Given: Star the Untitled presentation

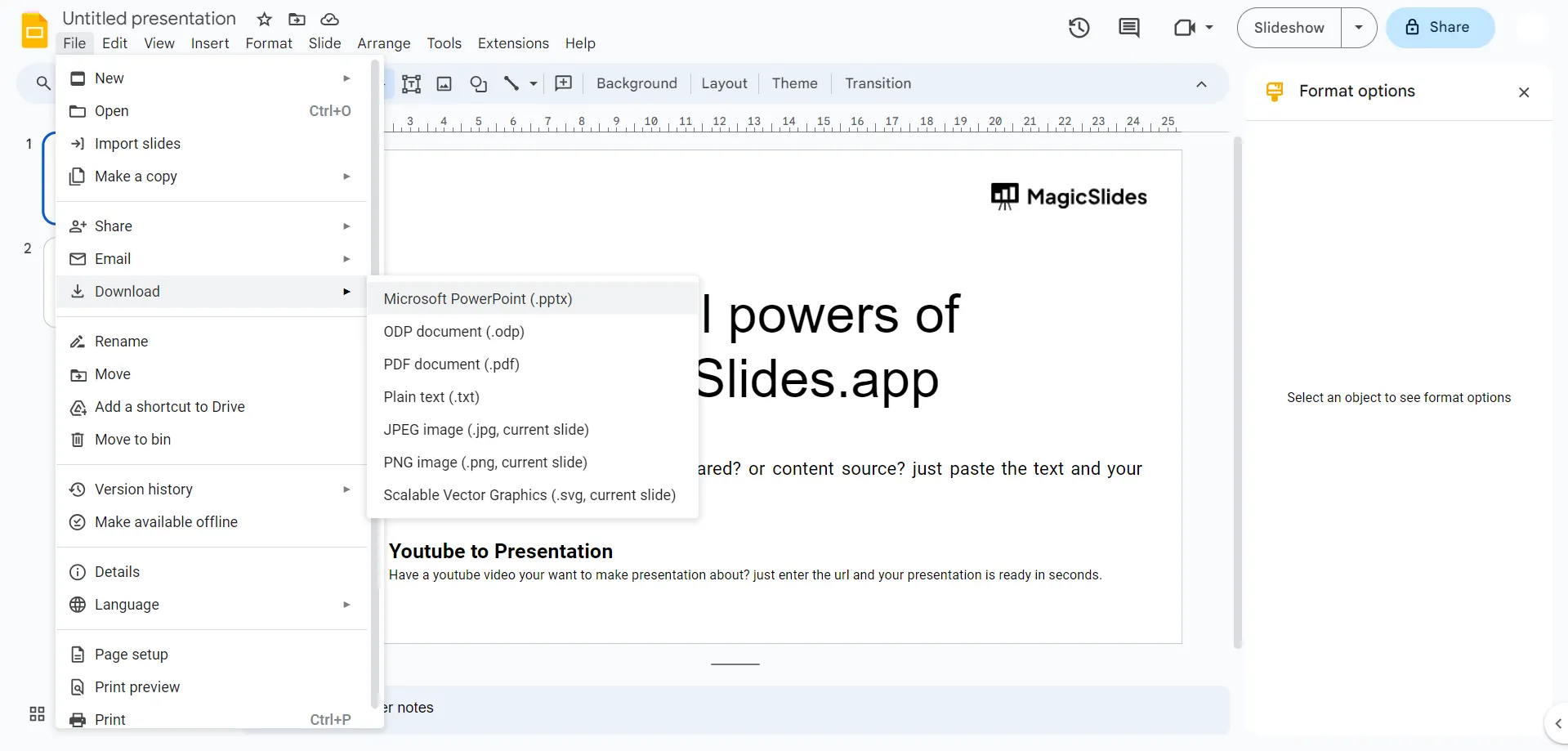Looking at the screenshot, I should point(264,19).
